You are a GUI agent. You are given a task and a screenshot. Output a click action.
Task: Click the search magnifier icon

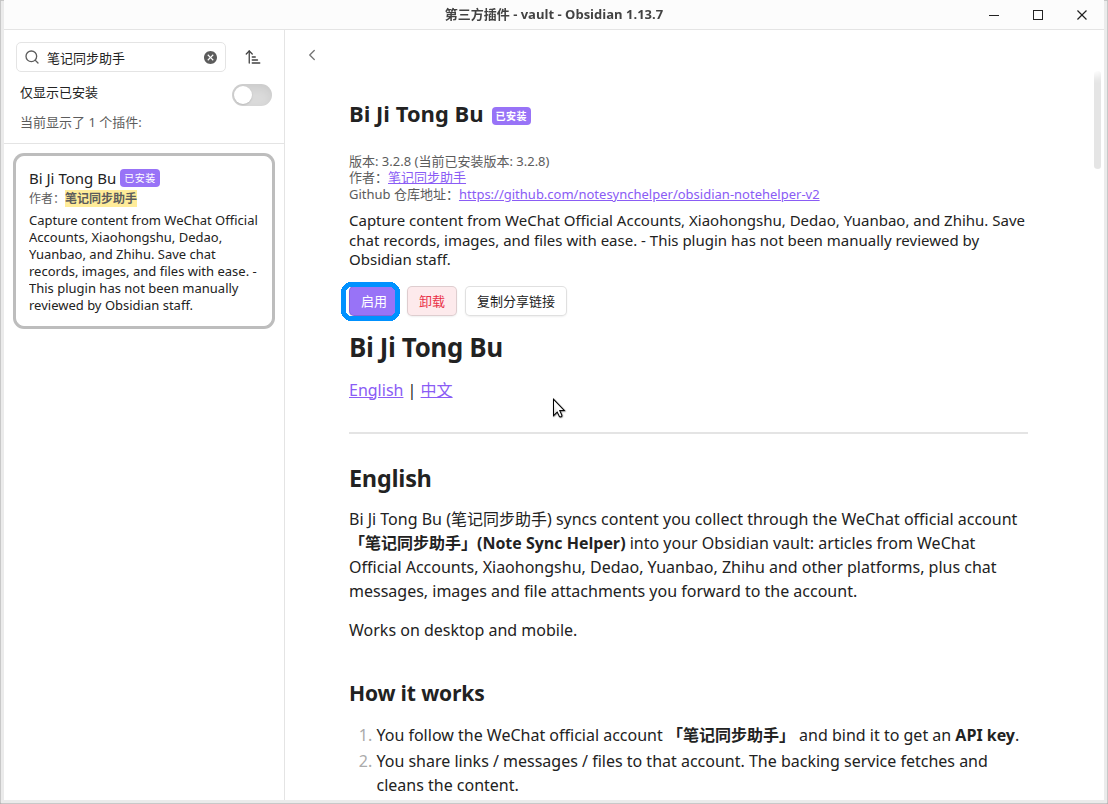tap(32, 57)
